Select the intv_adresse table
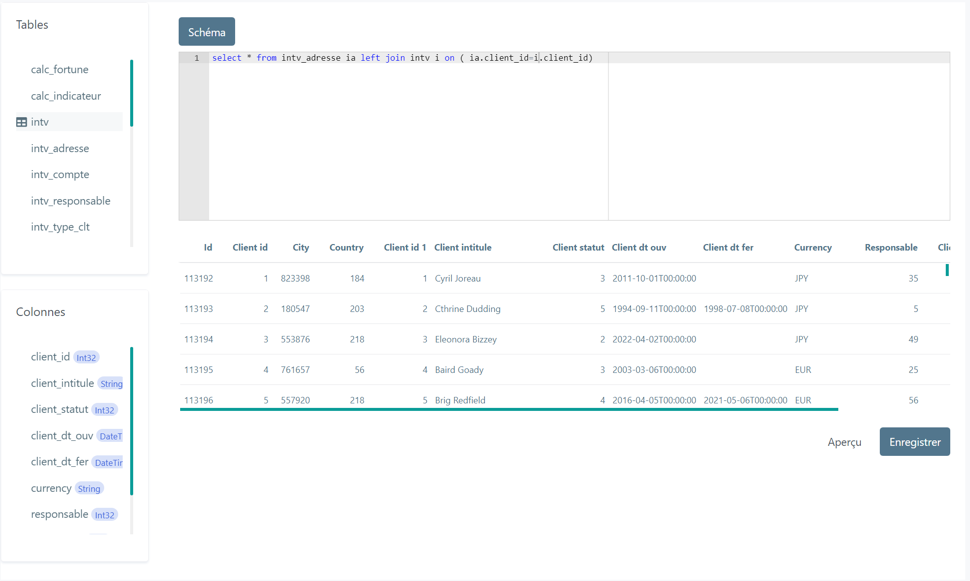The image size is (970, 581). (60, 148)
